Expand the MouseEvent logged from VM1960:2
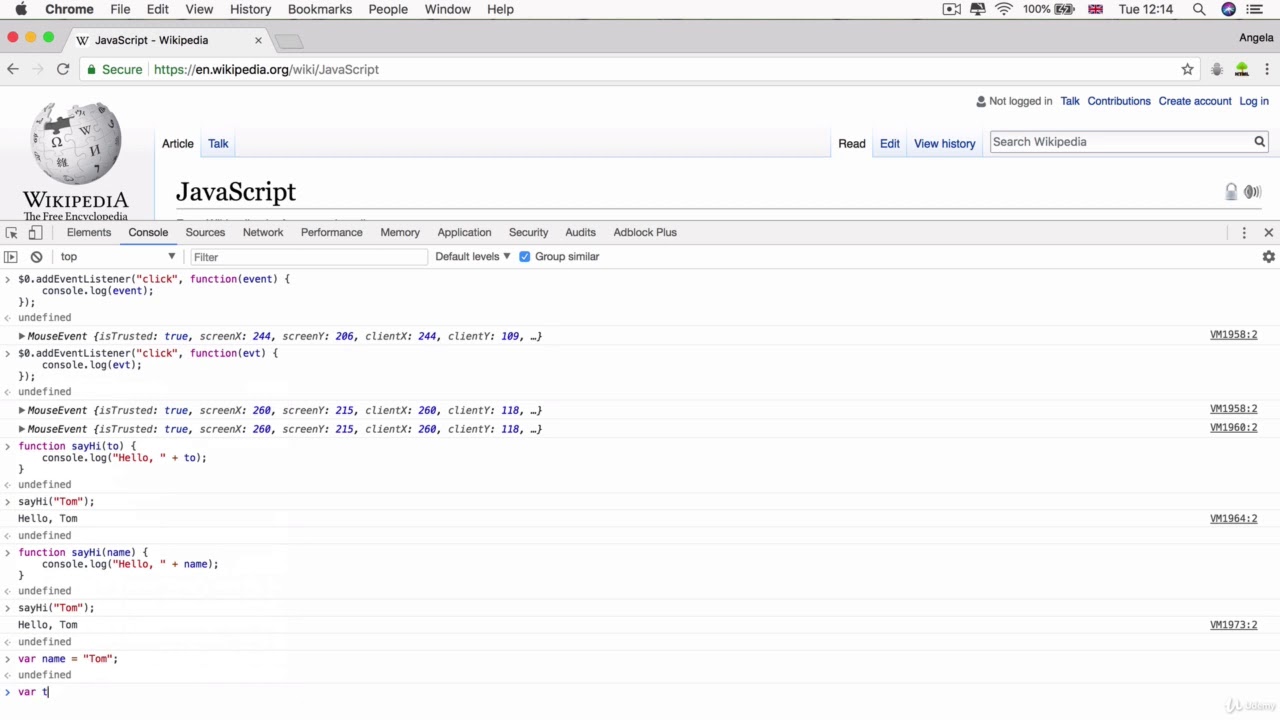Image resolution: width=1280 pixels, height=720 pixels. pos(21,429)
